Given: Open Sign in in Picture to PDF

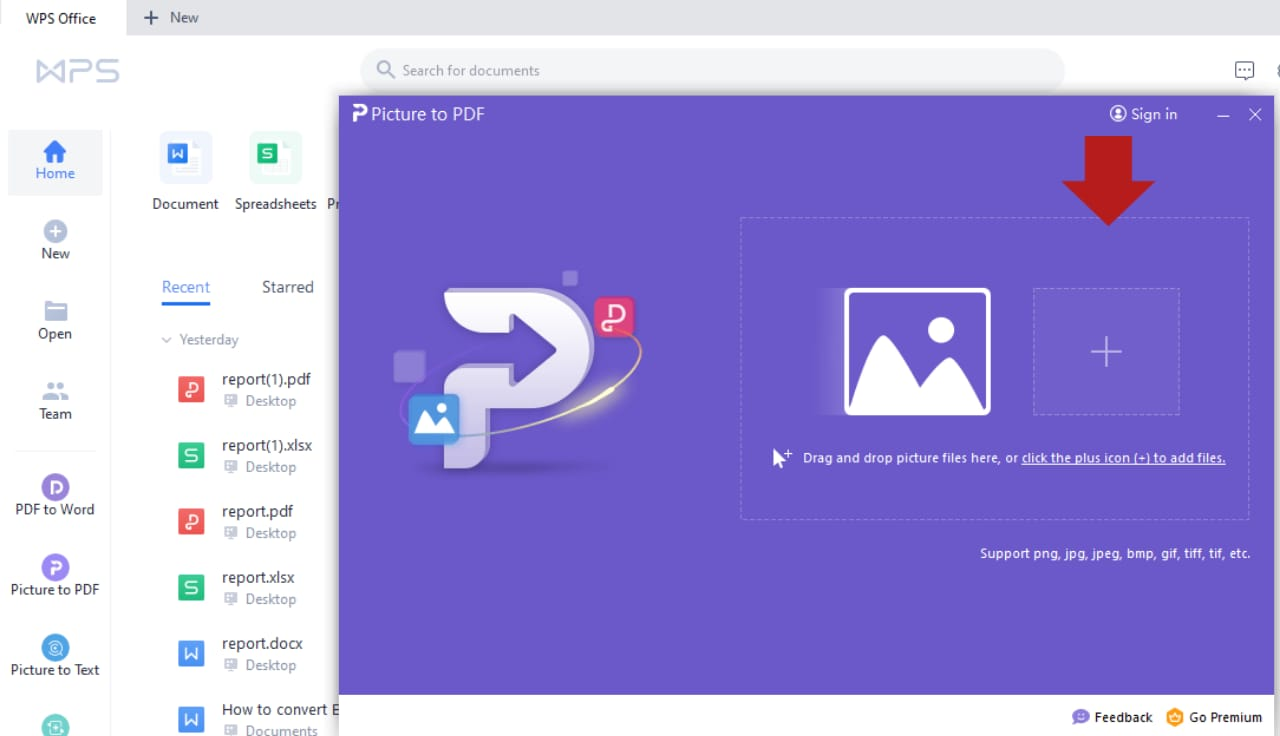Looking at the screenshot, I should (1143, 114).
